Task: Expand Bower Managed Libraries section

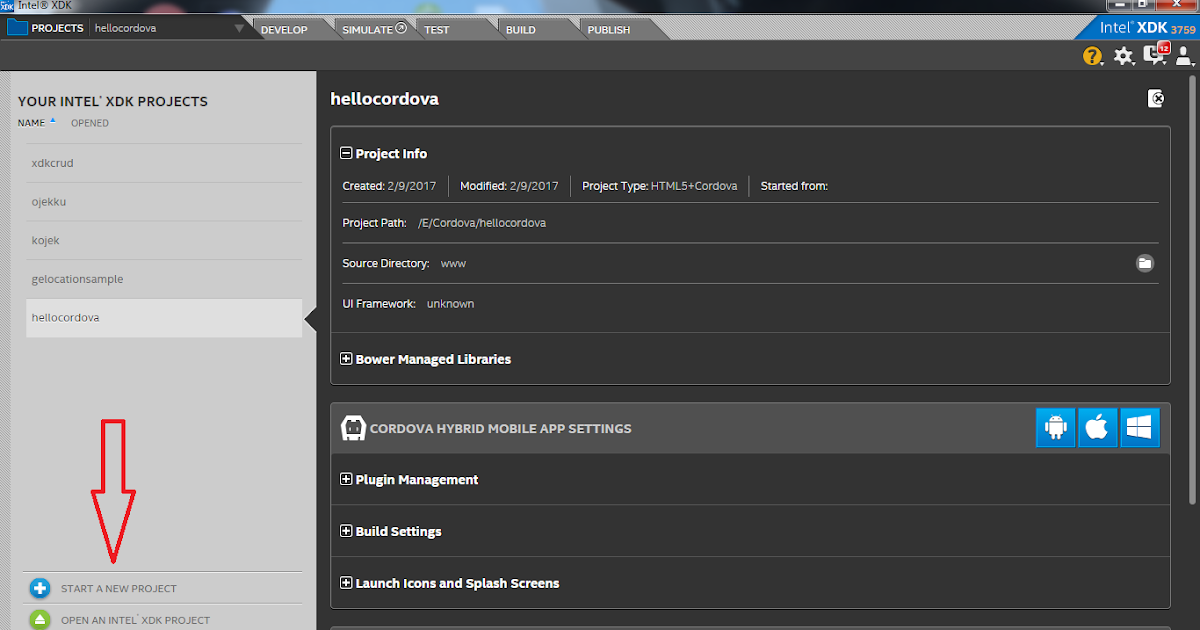Action: click(346, 359)
